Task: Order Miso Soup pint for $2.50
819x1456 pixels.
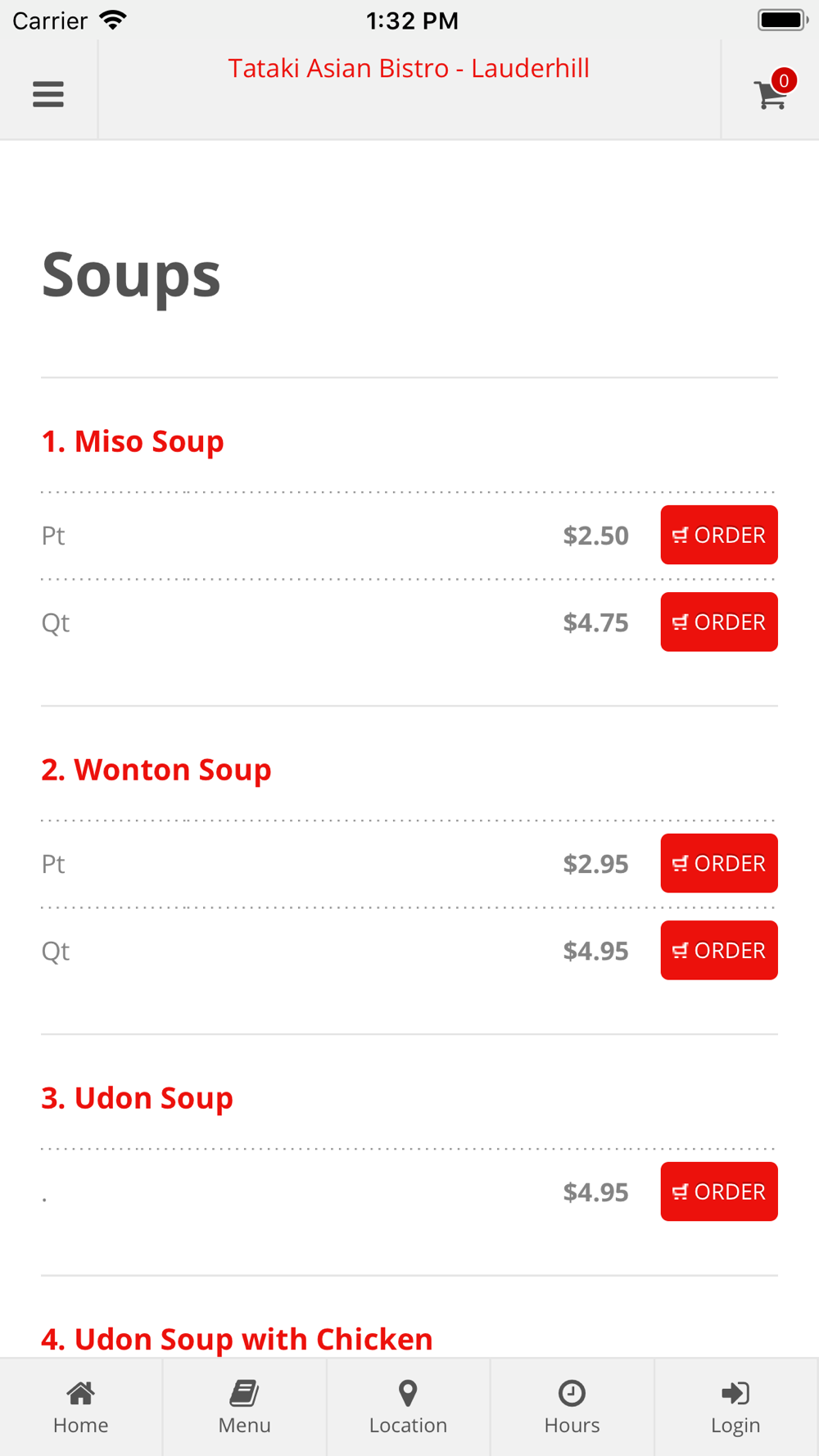Action: [x=718, y=535]
